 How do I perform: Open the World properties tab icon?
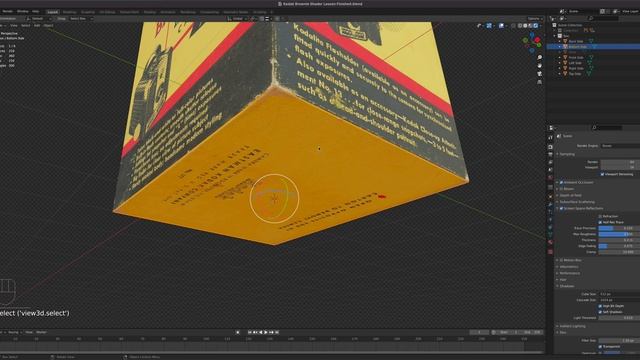550,178
